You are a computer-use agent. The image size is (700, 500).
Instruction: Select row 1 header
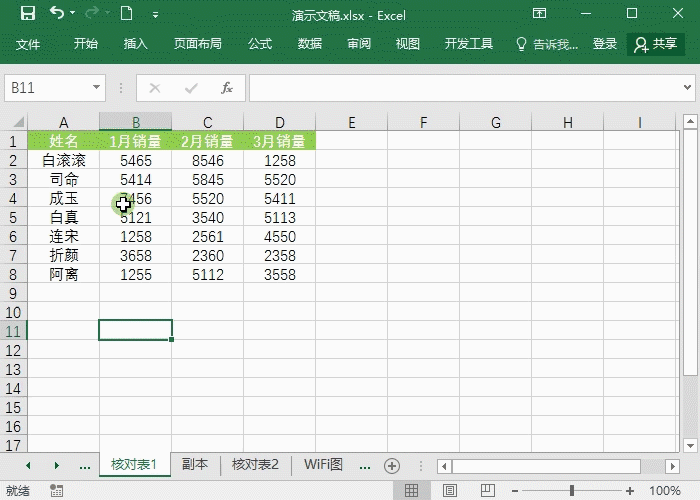click(x=13, y=141)
